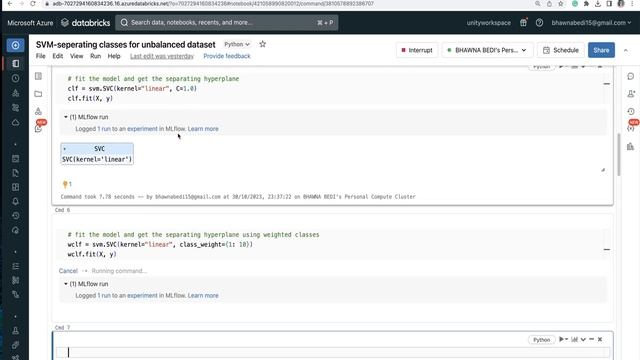This screenshot has height=360, width=640.
Task: Open the '1 run' link in Cmd 5 output
Action: click(x=104, y=129)
